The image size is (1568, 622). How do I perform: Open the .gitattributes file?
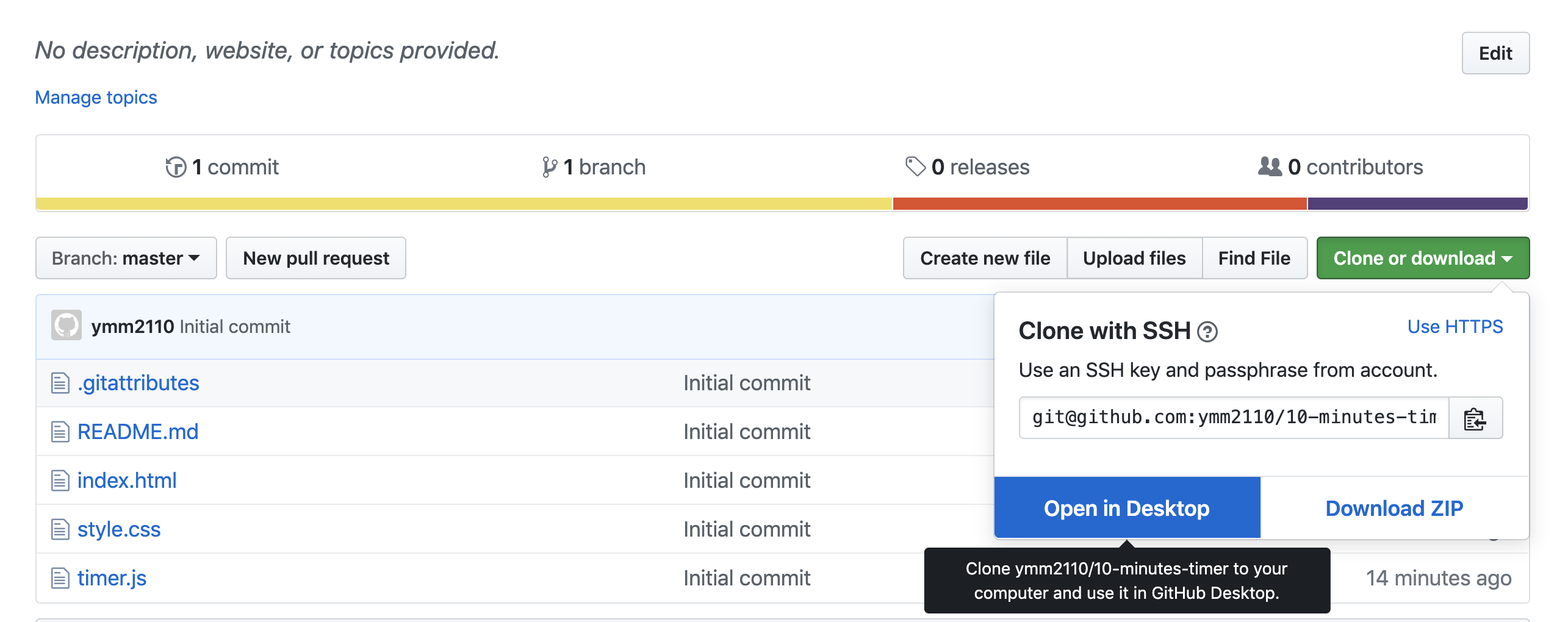pyautogui.click(x=138, y=383)
